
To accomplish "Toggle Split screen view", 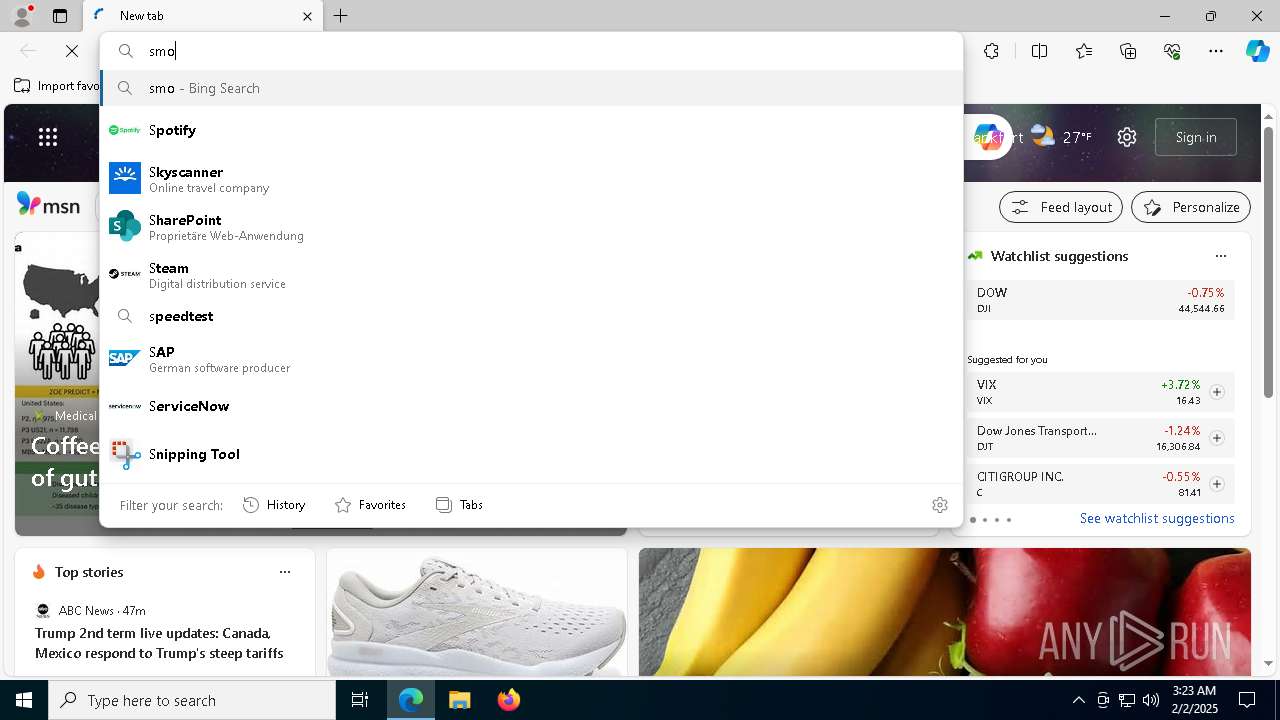I will click(1039, 51).
